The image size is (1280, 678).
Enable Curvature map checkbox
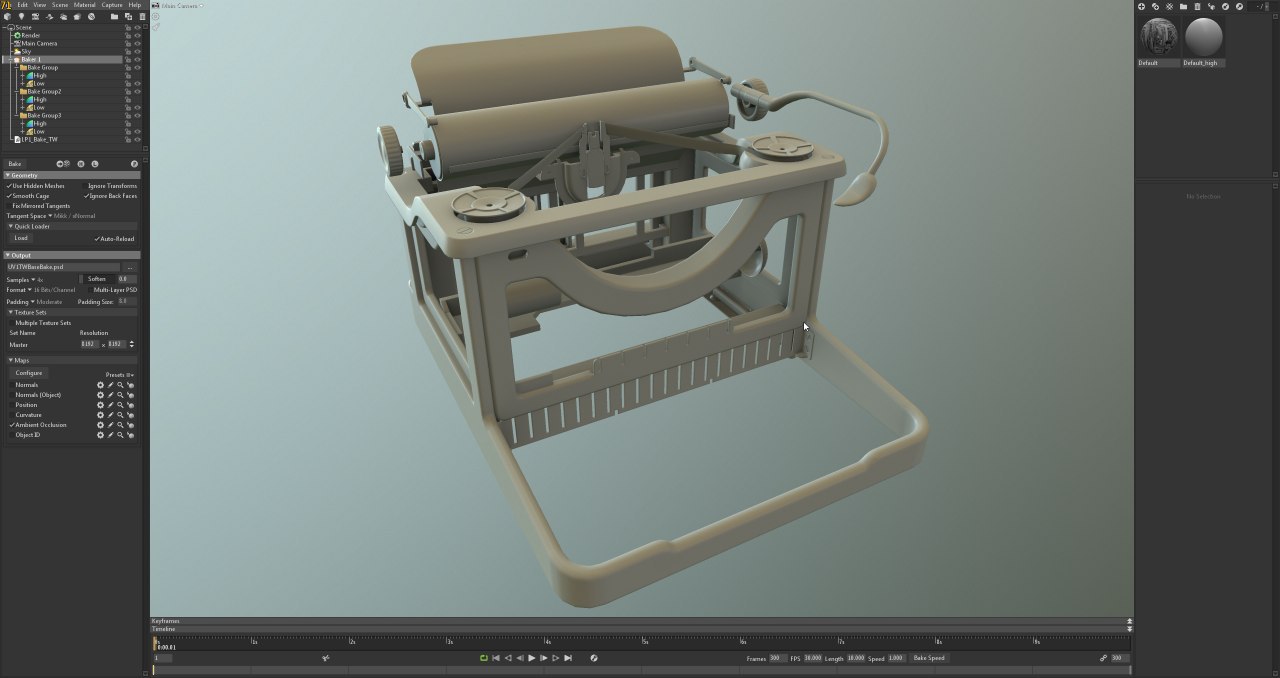point(12,415)
